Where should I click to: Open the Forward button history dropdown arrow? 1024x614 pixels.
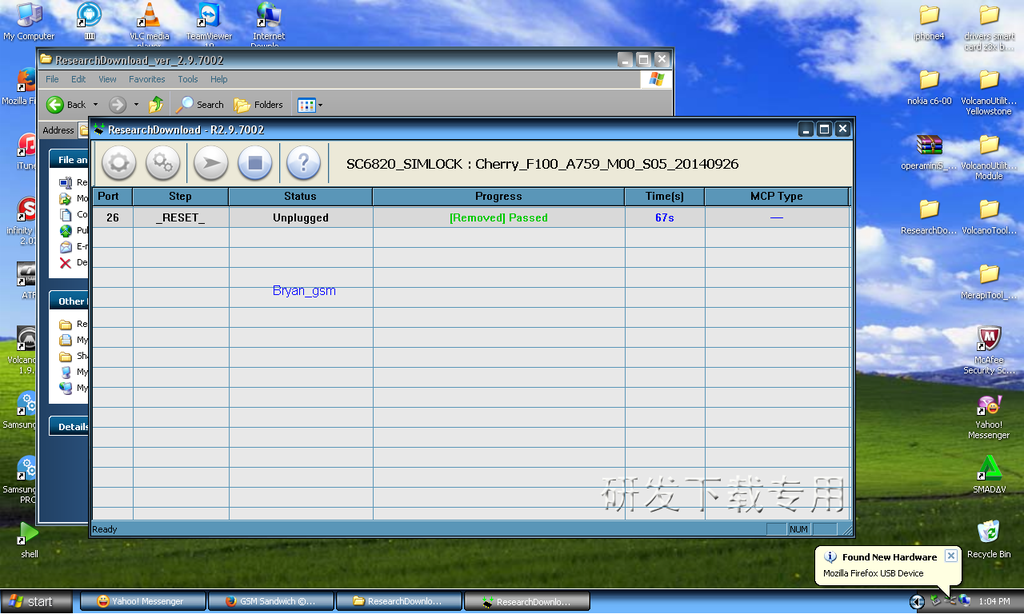136,104
